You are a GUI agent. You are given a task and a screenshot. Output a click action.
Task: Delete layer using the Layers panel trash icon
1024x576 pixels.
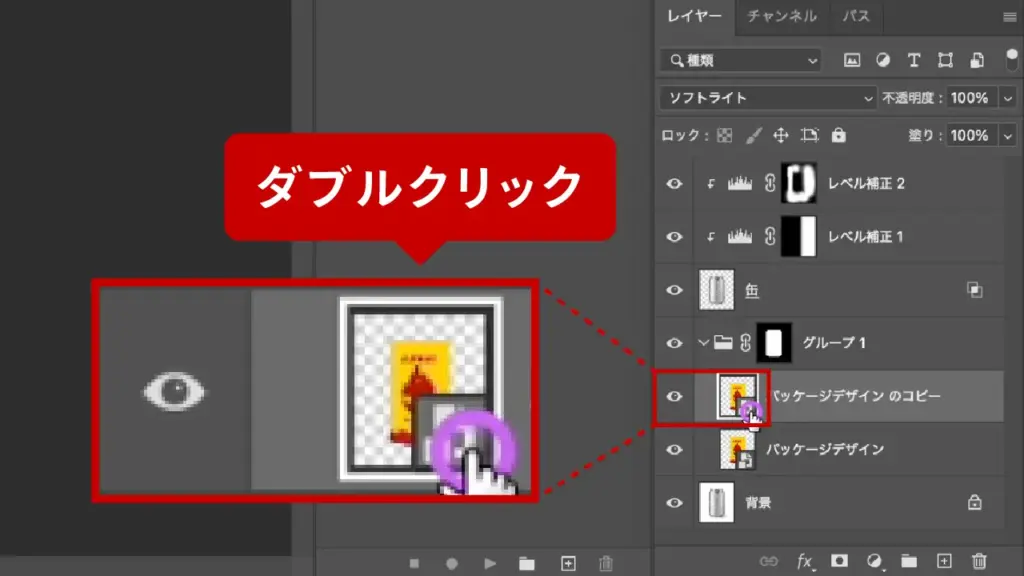tap(980, 562)
